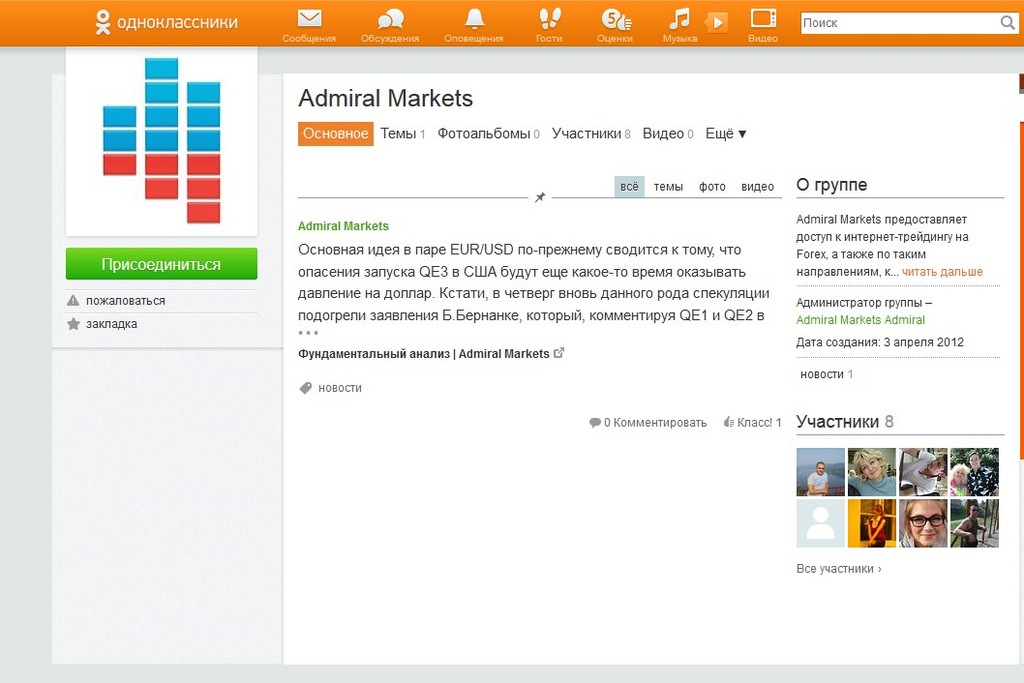The height and width of the screenshot is (683, 1024).
Task: Open Admiral Markets post author link
Action: tap(343, 226)
